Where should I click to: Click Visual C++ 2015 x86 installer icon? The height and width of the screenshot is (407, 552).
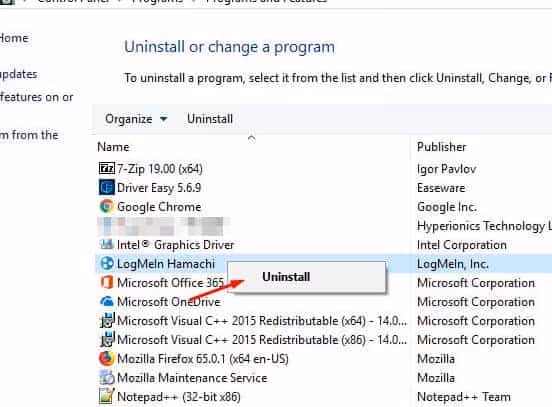pos(106,339)
